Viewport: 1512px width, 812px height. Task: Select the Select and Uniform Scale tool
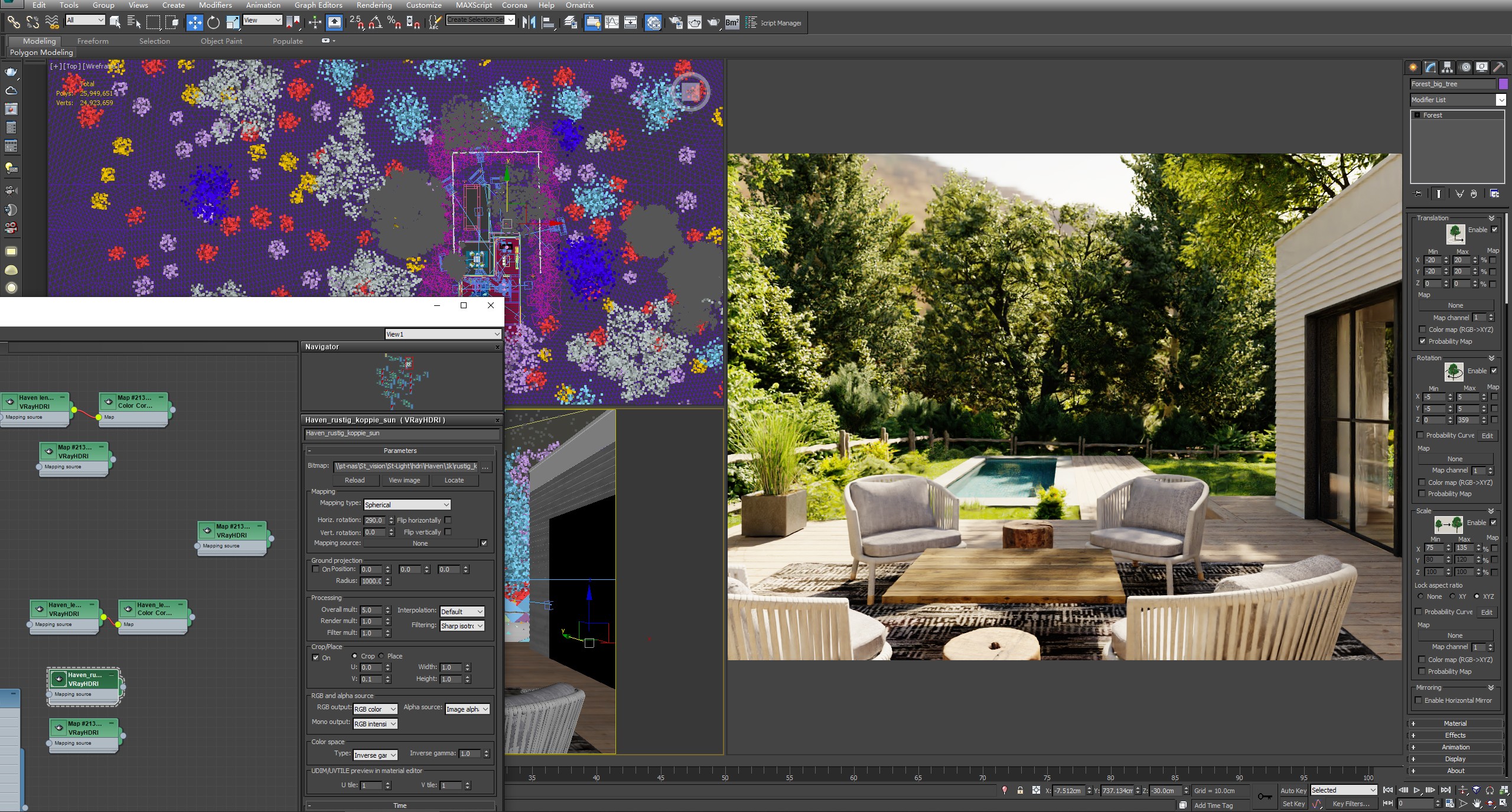(x=233, y=22)
